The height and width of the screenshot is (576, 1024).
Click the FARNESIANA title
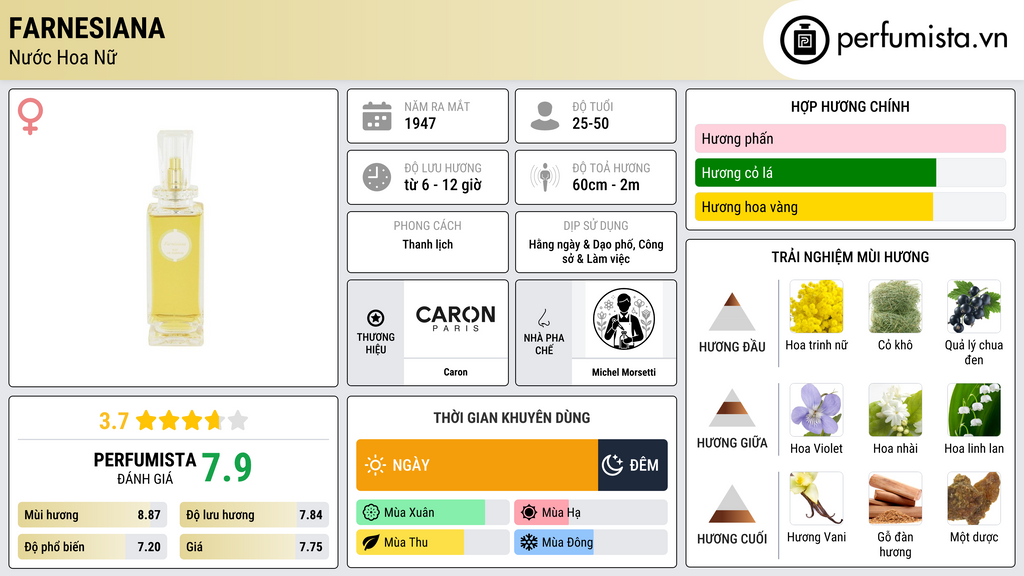(86, 28)
